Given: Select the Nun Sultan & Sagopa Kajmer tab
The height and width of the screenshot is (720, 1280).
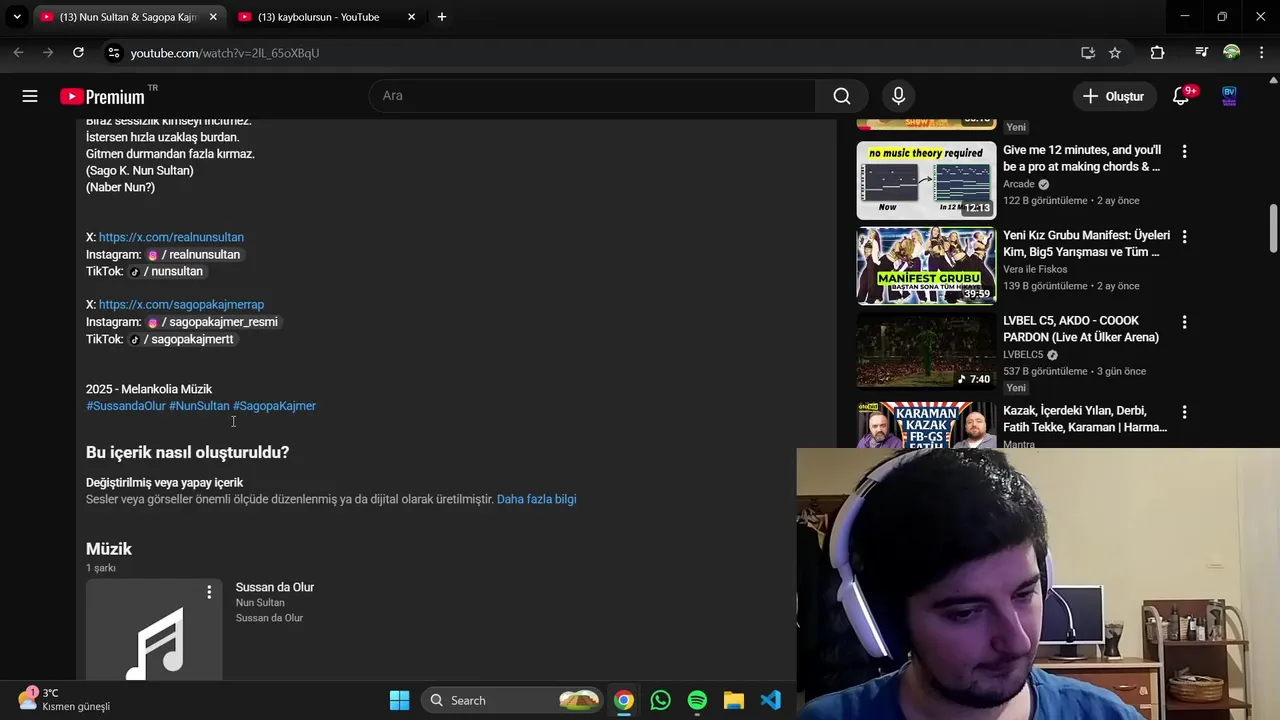Looking at the screenshot, I should coord(128,17).
